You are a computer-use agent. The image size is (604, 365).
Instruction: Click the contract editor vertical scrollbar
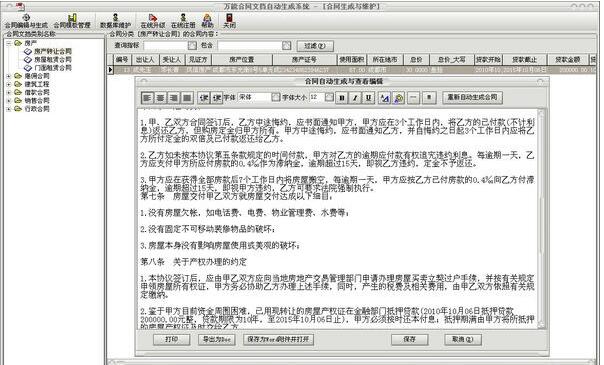coord(541,219)
